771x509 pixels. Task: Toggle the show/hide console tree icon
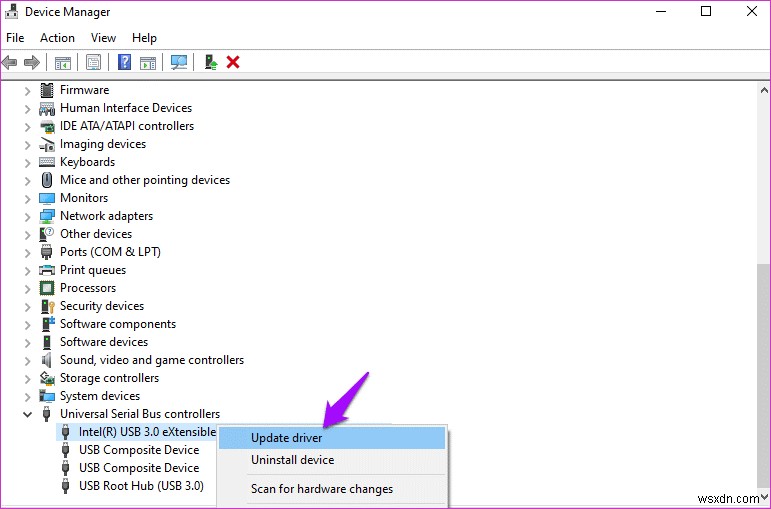[62, 62]
